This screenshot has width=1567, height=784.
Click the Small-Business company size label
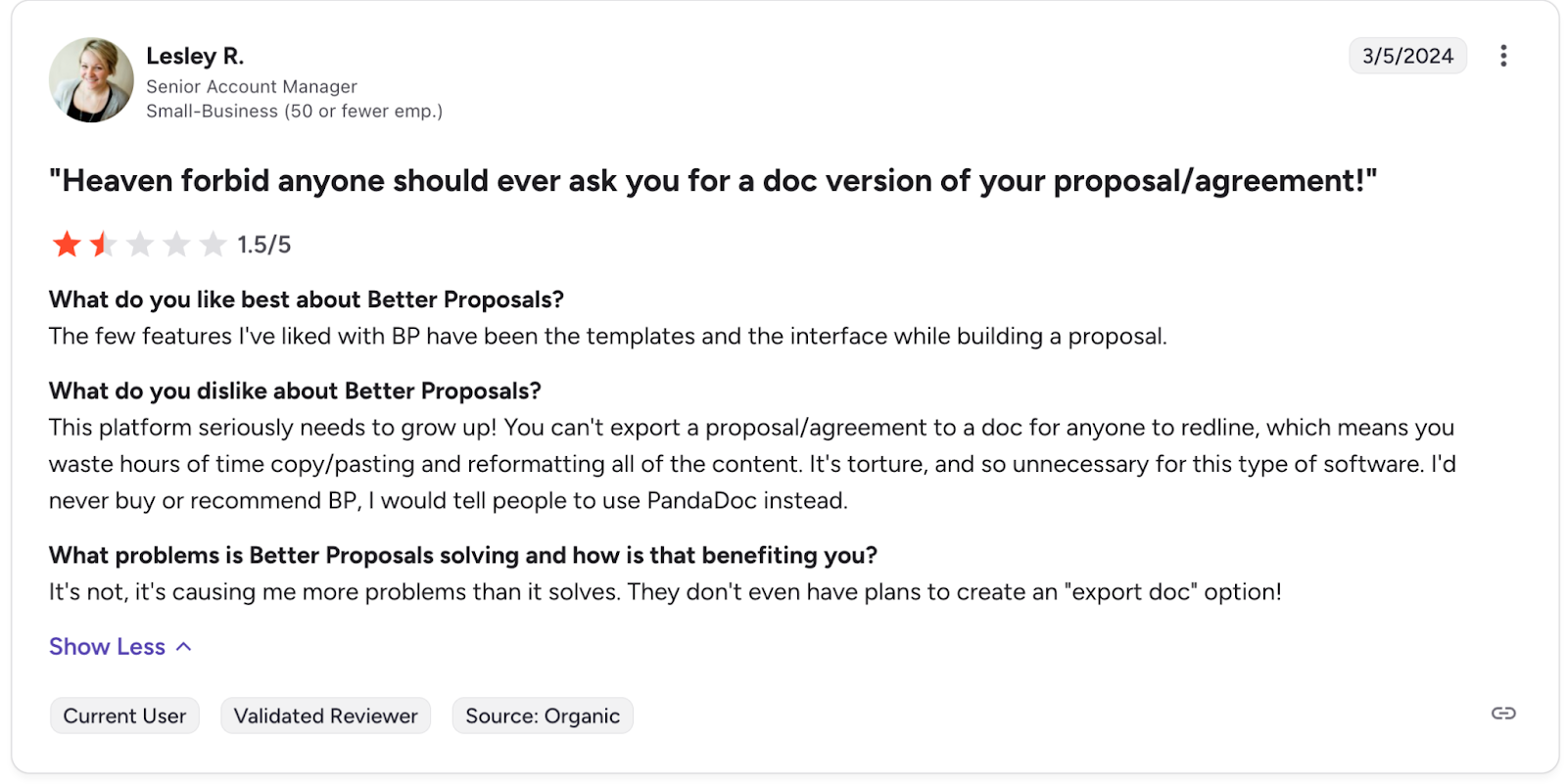[x=293, y=111]
